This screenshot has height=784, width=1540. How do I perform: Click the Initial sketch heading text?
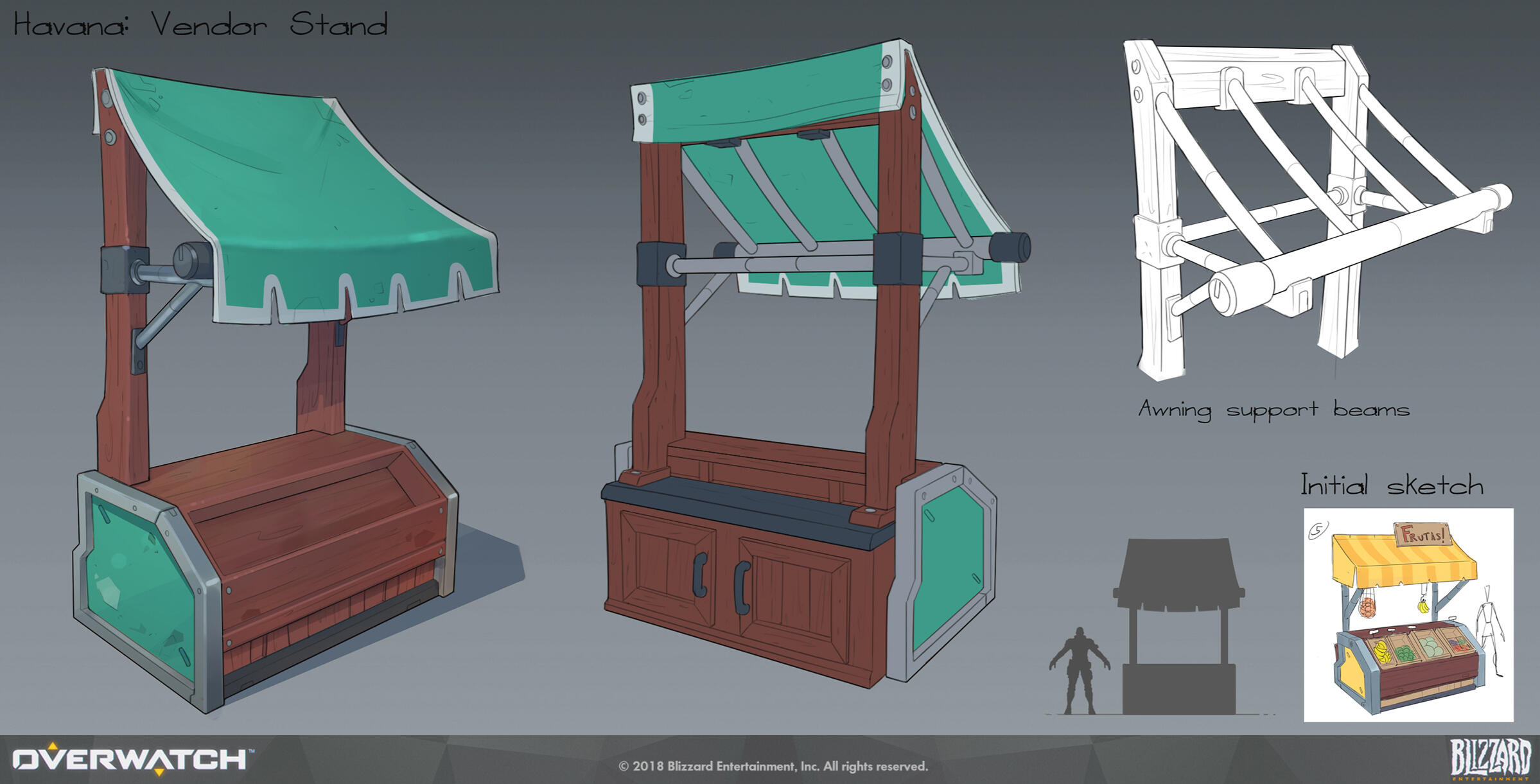[x=1392, y=485]
